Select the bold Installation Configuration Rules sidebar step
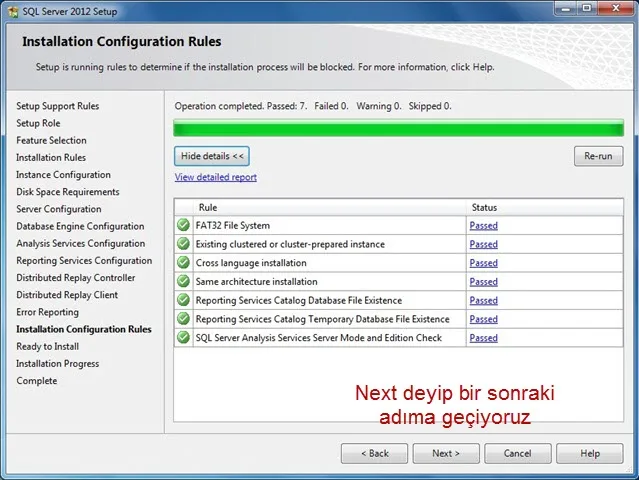Screen dimensions: 639x480 click(x=84, y=329)
